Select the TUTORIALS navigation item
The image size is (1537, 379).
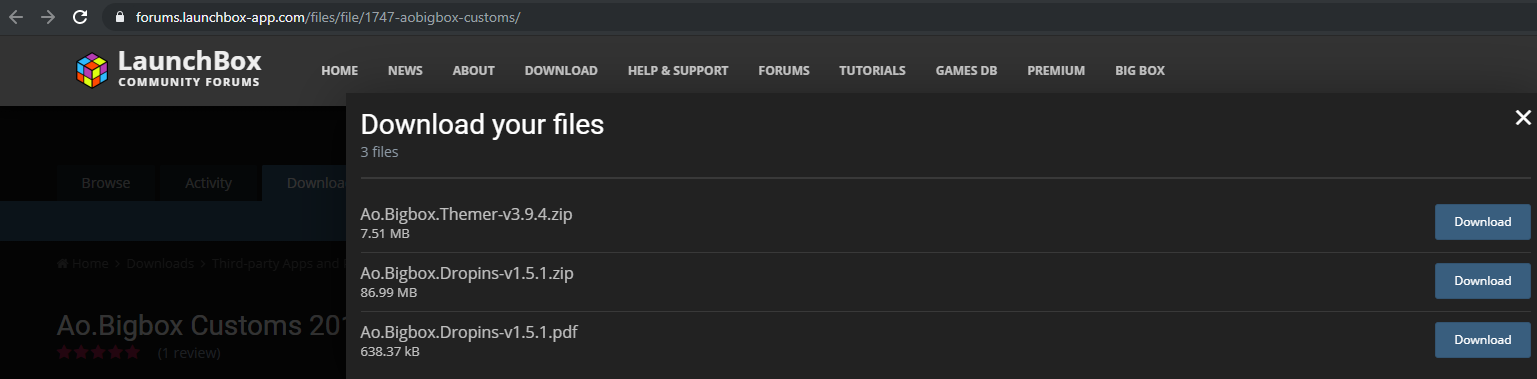872,71
